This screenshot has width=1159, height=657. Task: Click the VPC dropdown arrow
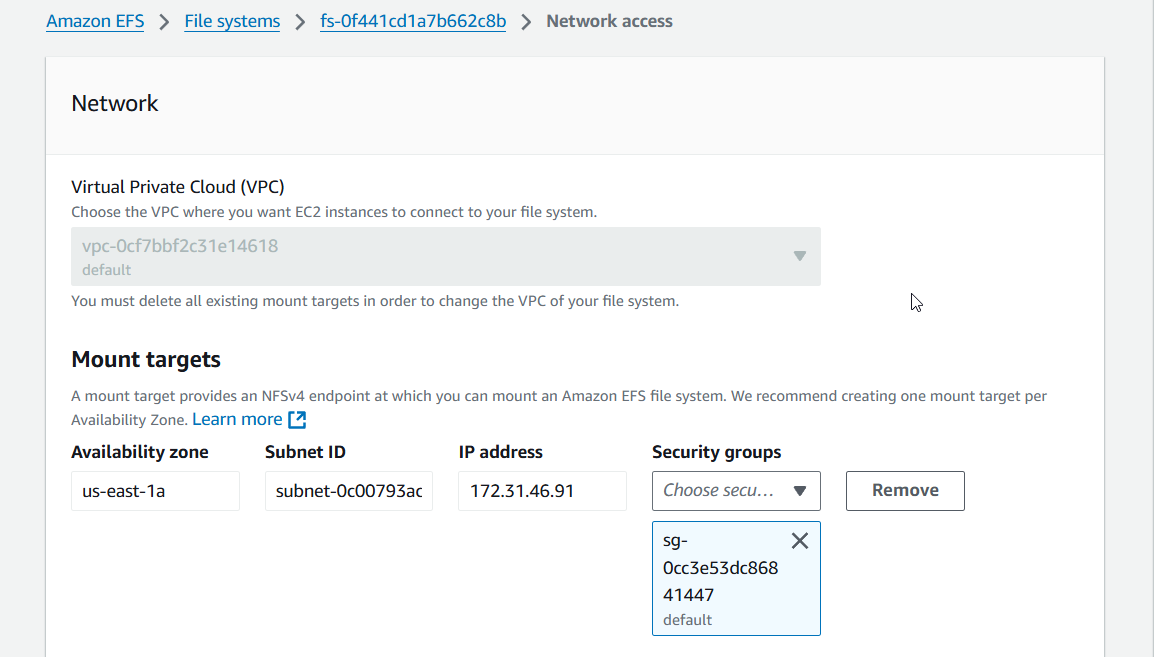click(800, 256)
